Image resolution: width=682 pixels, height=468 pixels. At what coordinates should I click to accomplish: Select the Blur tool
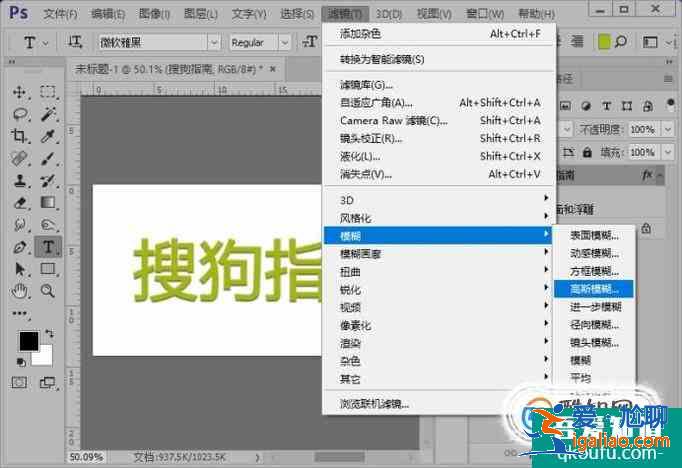tap(20, 225)
